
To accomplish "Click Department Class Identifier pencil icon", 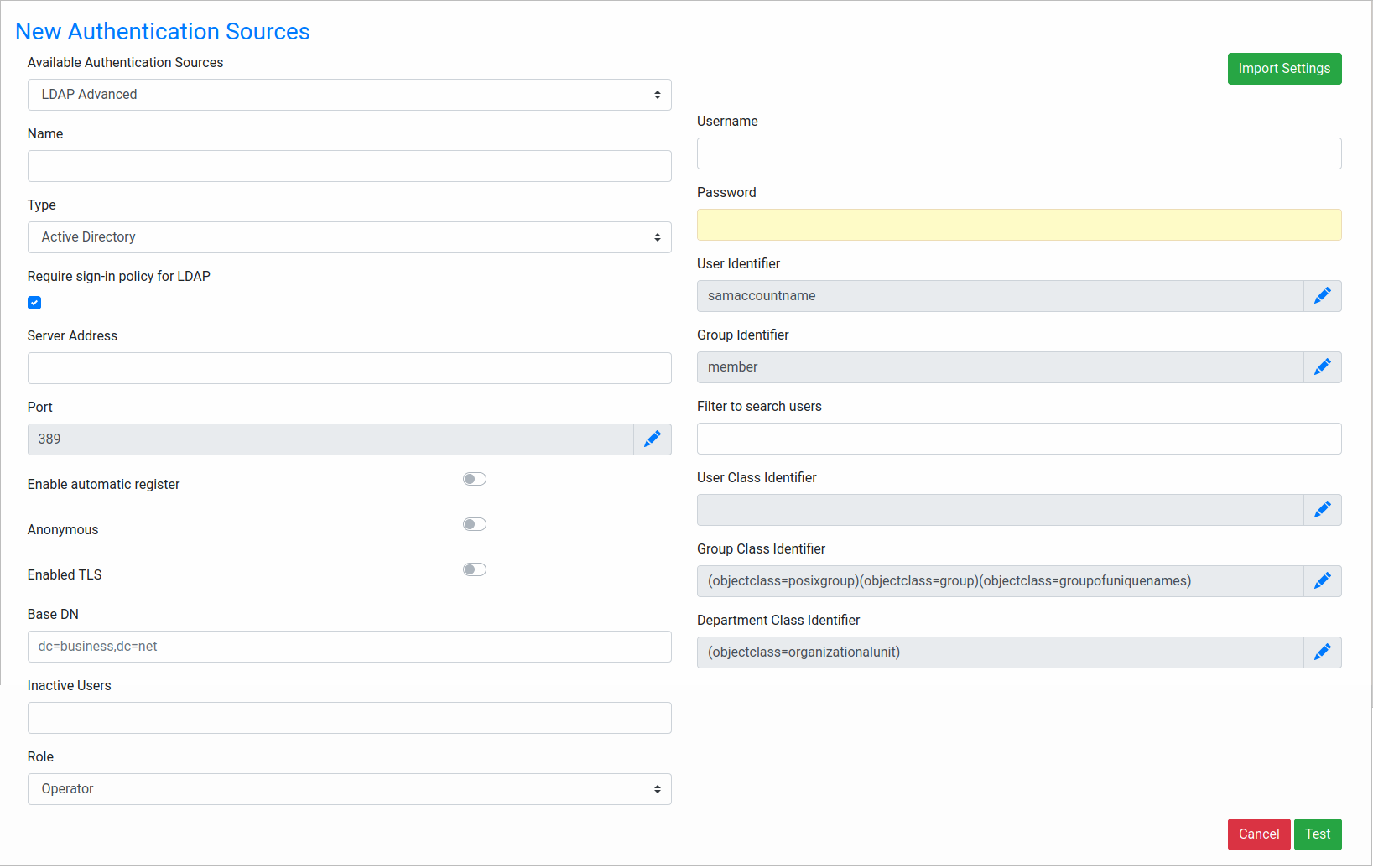I will pos(1322,652).
